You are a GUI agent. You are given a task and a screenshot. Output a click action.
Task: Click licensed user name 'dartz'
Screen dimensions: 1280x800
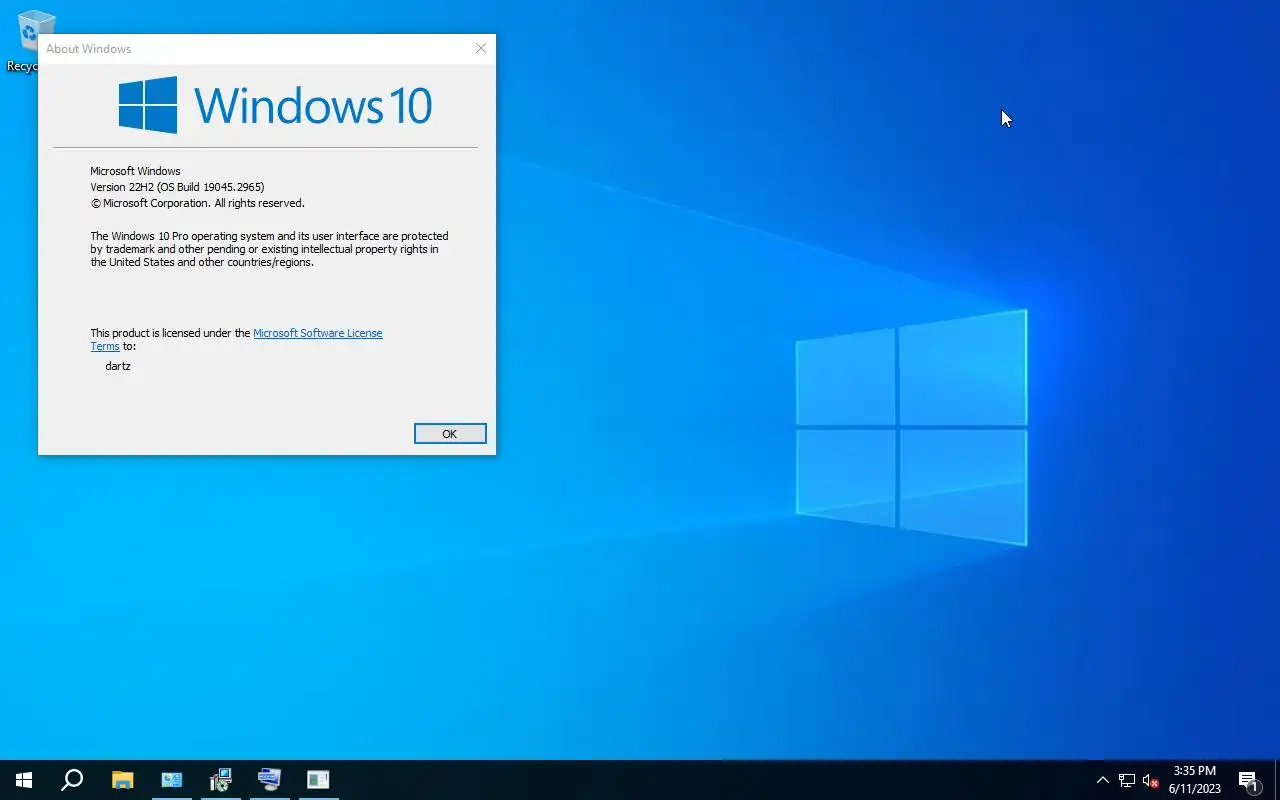118,366
